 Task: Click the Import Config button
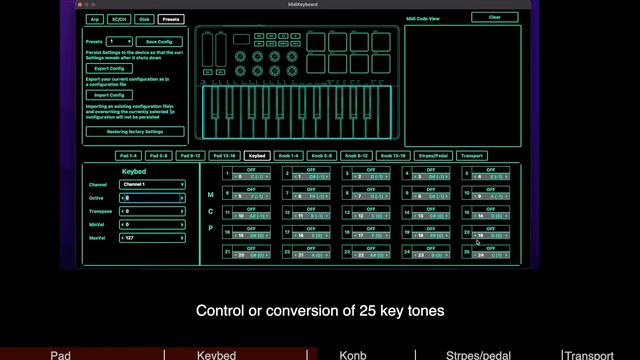click(x=109, y=95)
